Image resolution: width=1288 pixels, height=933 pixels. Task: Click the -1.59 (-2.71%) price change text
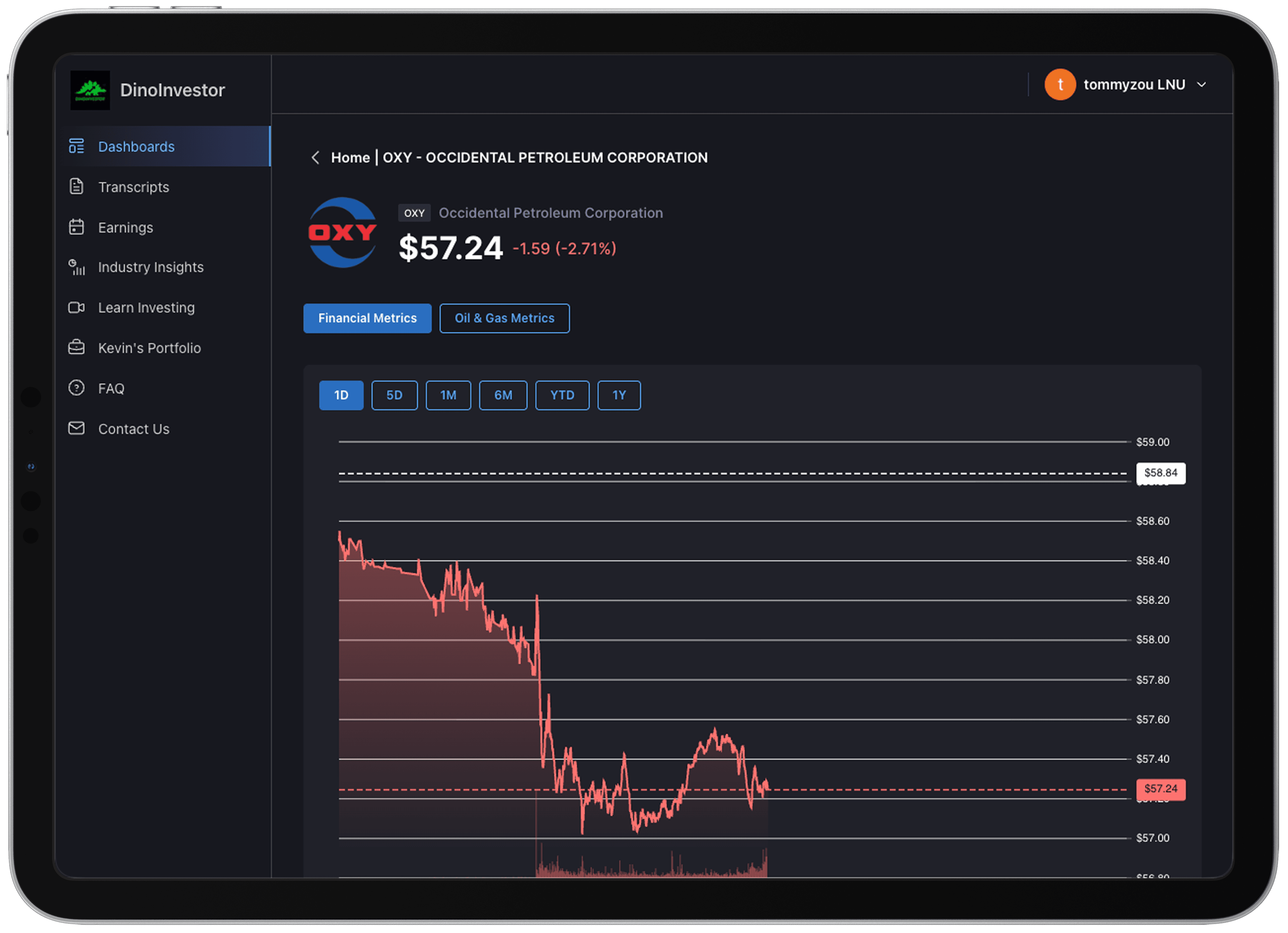point(565,249)
